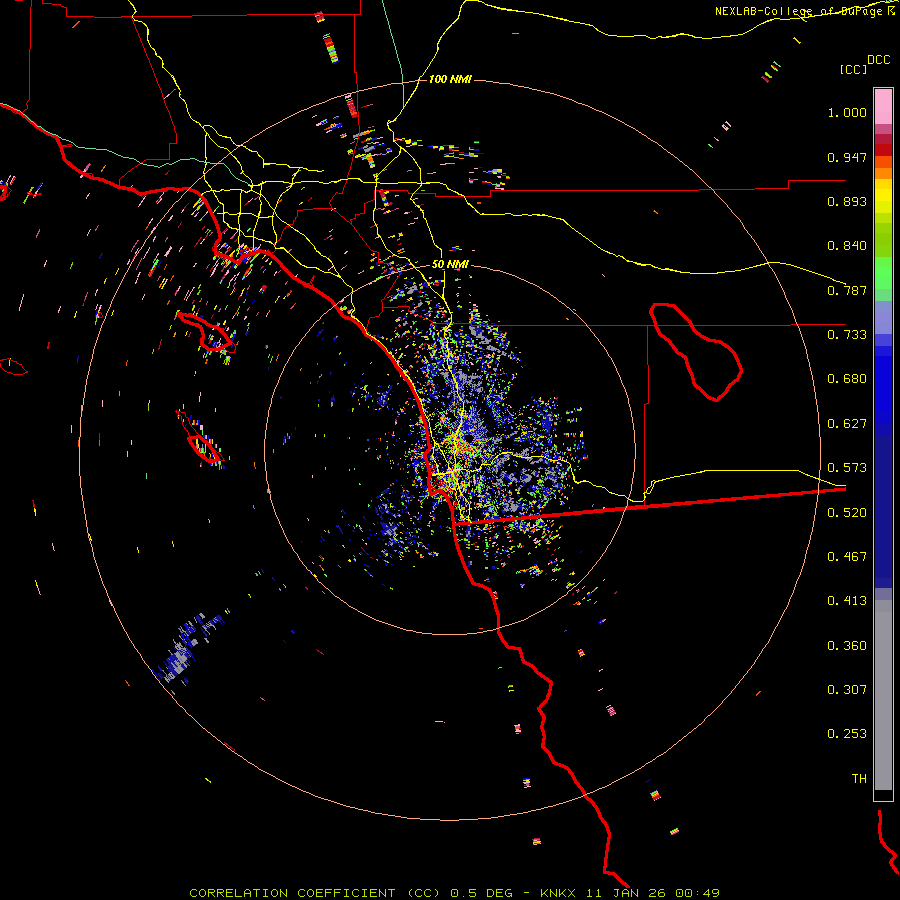Pick the pink band of the color scale
900x900 pixels.
point(883,107)
